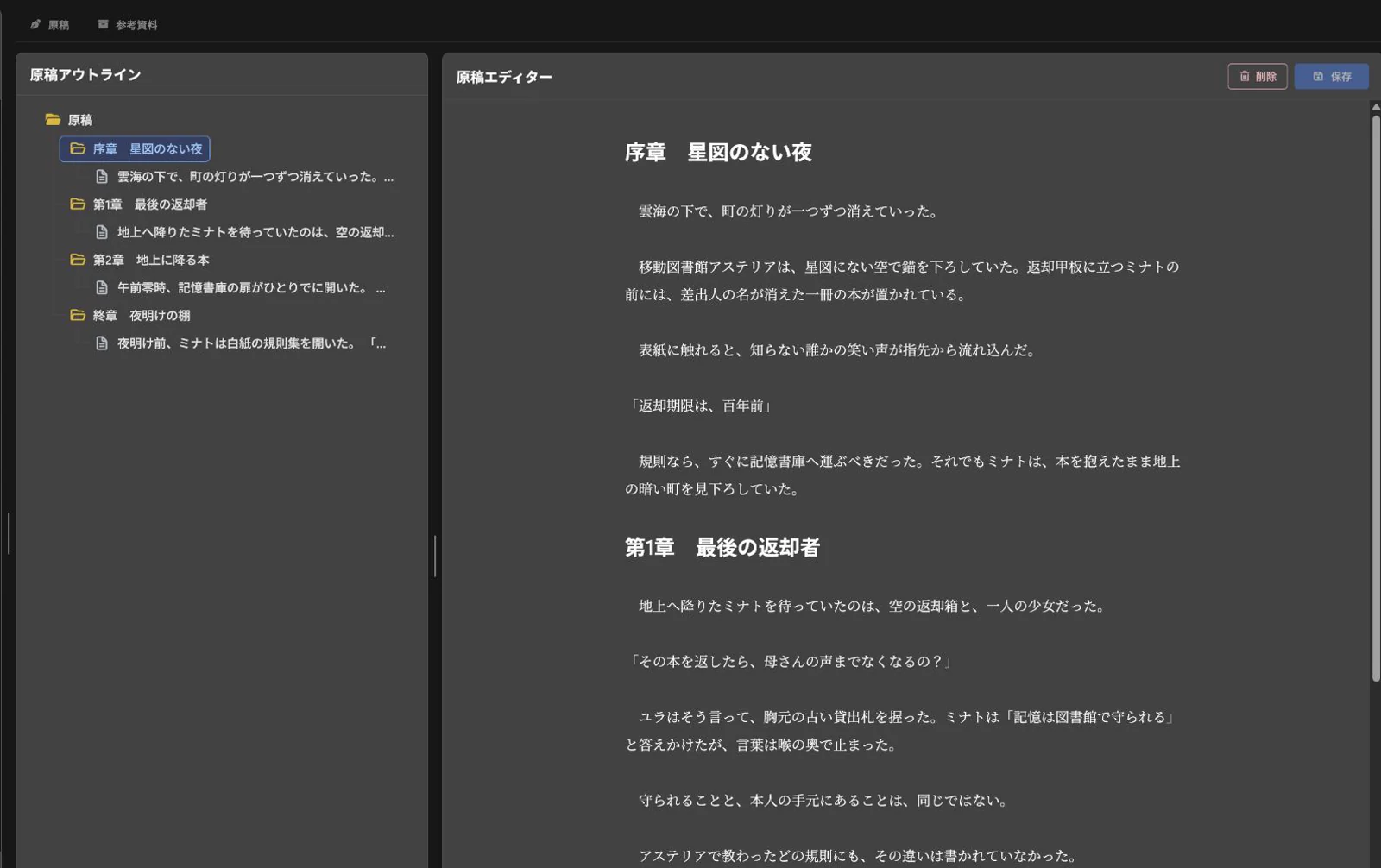The height and width of the screenshot is (868, 1381).
Task: Select 第2章 地上に降る本 in outline
Action: pyautogui.click(x=151, y=260)
